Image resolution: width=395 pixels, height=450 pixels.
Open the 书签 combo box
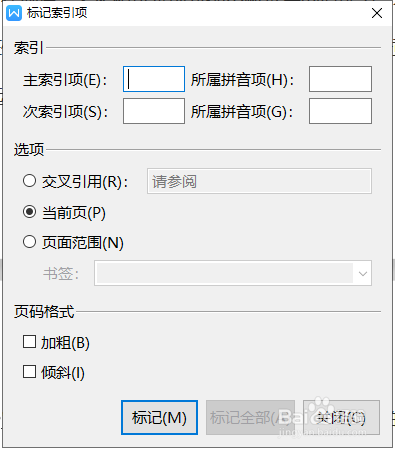click(x=233, y=273)
